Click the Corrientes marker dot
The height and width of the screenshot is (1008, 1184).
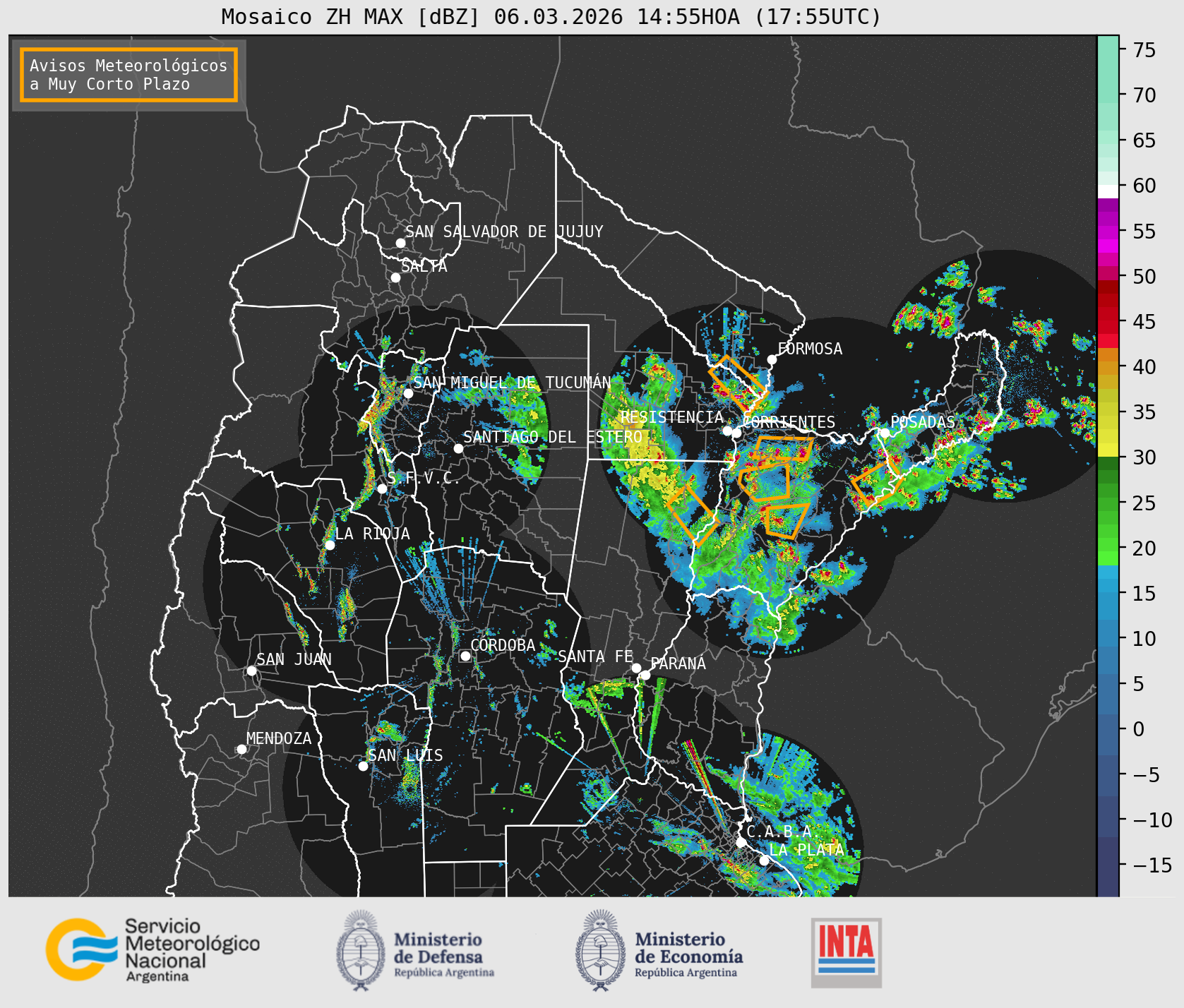pos(736,433)
